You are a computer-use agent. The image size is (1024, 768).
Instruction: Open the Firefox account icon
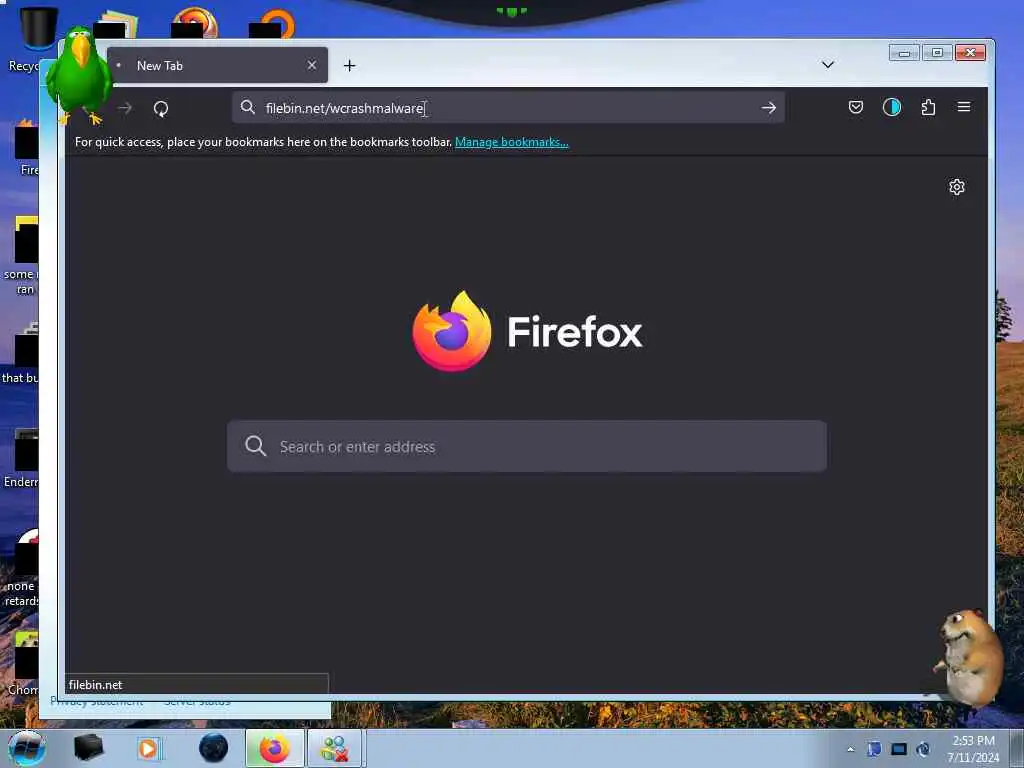(892, 107)
